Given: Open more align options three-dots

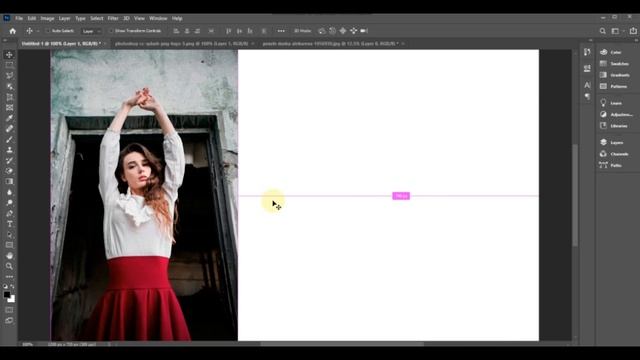Looking at the screenshot, I should click(281, 31).
